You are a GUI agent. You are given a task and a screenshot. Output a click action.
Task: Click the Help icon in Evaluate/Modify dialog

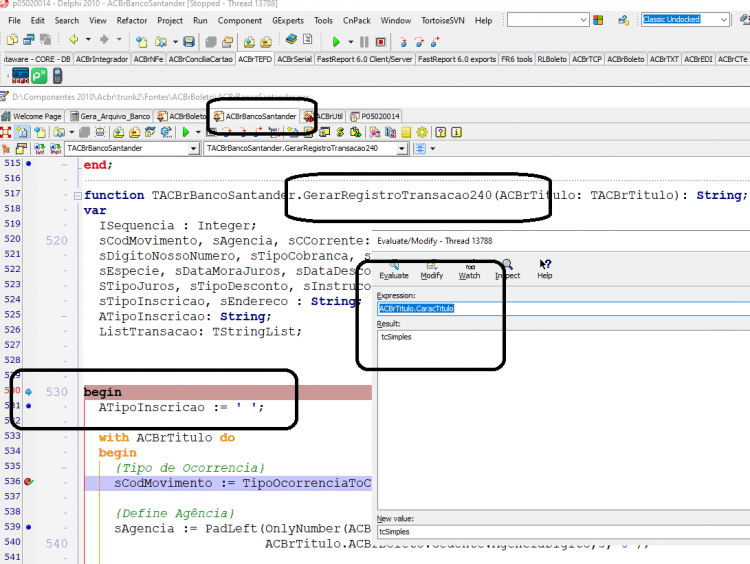(x=545, y=270)
